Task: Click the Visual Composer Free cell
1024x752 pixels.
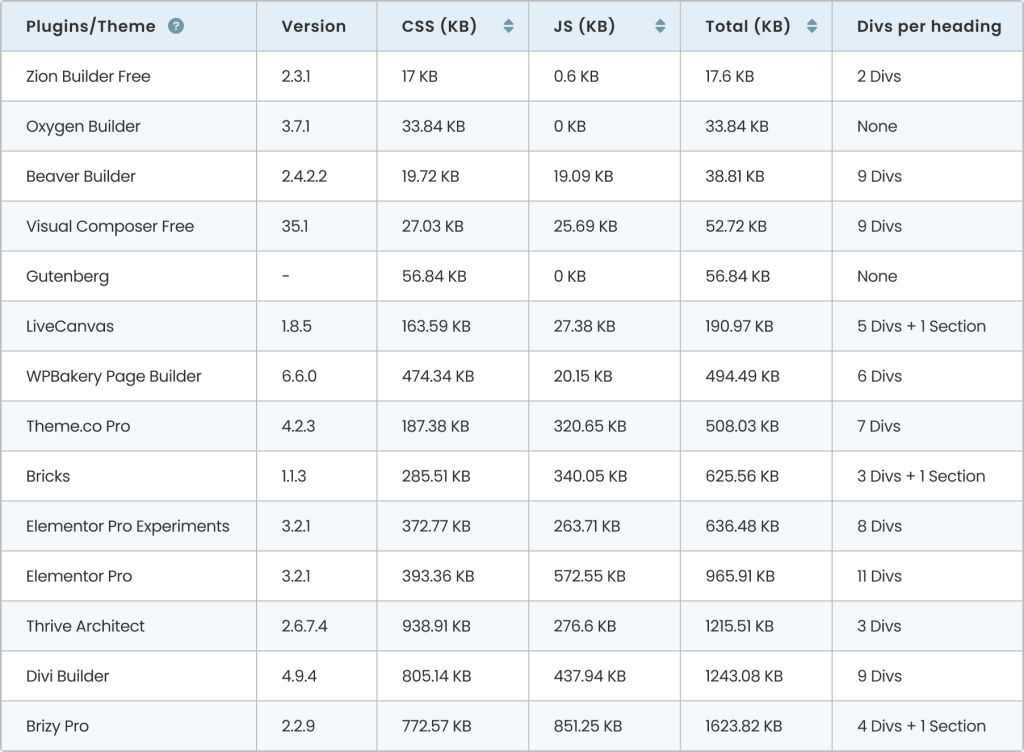Action: click(x=110, y=226)
